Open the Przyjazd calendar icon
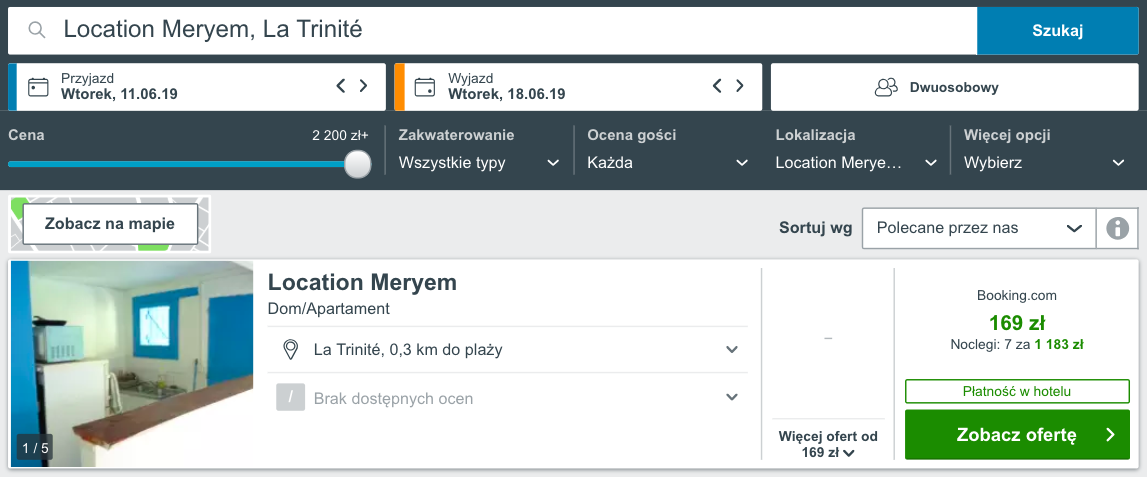This screenshot has height=477, width=1147. pos(38,87)
